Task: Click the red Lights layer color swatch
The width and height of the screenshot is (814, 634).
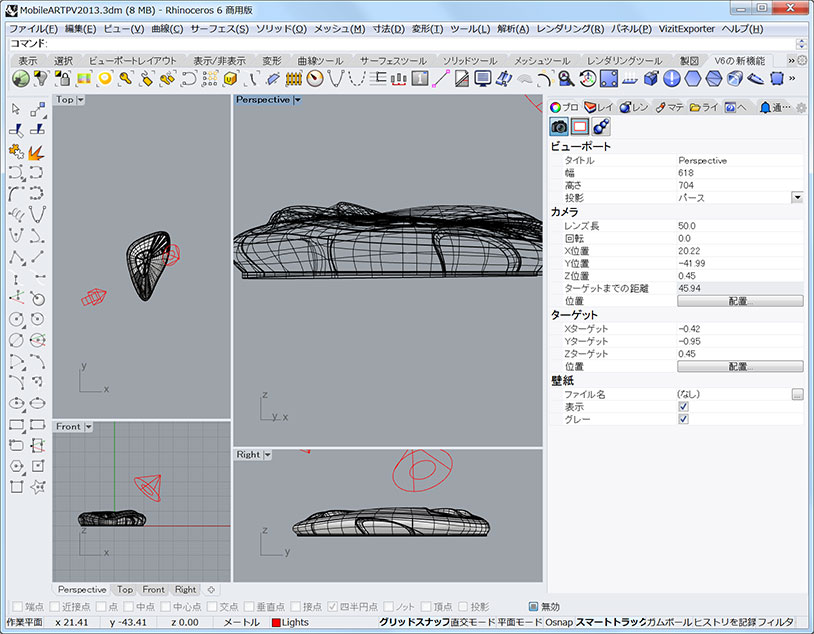Action: (x=276, y=623)
